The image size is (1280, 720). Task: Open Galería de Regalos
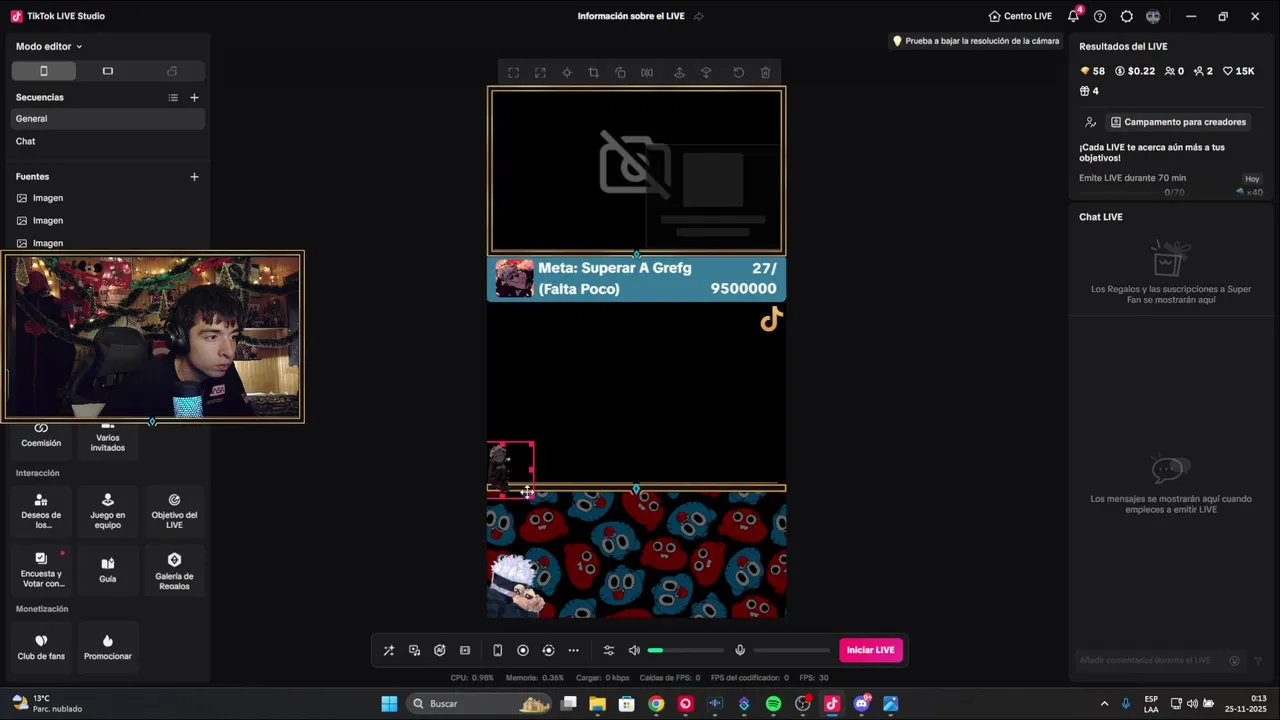pyautogui.click(x=174, y=570)
